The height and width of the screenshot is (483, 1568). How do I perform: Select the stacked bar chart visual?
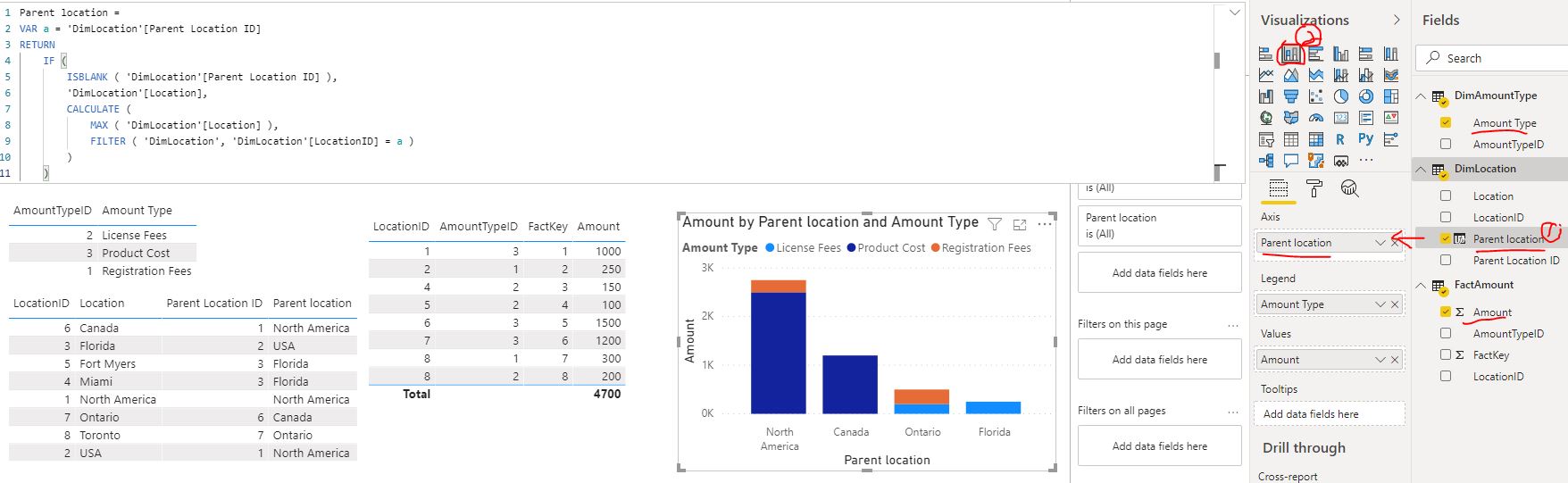click(1266, 54)
